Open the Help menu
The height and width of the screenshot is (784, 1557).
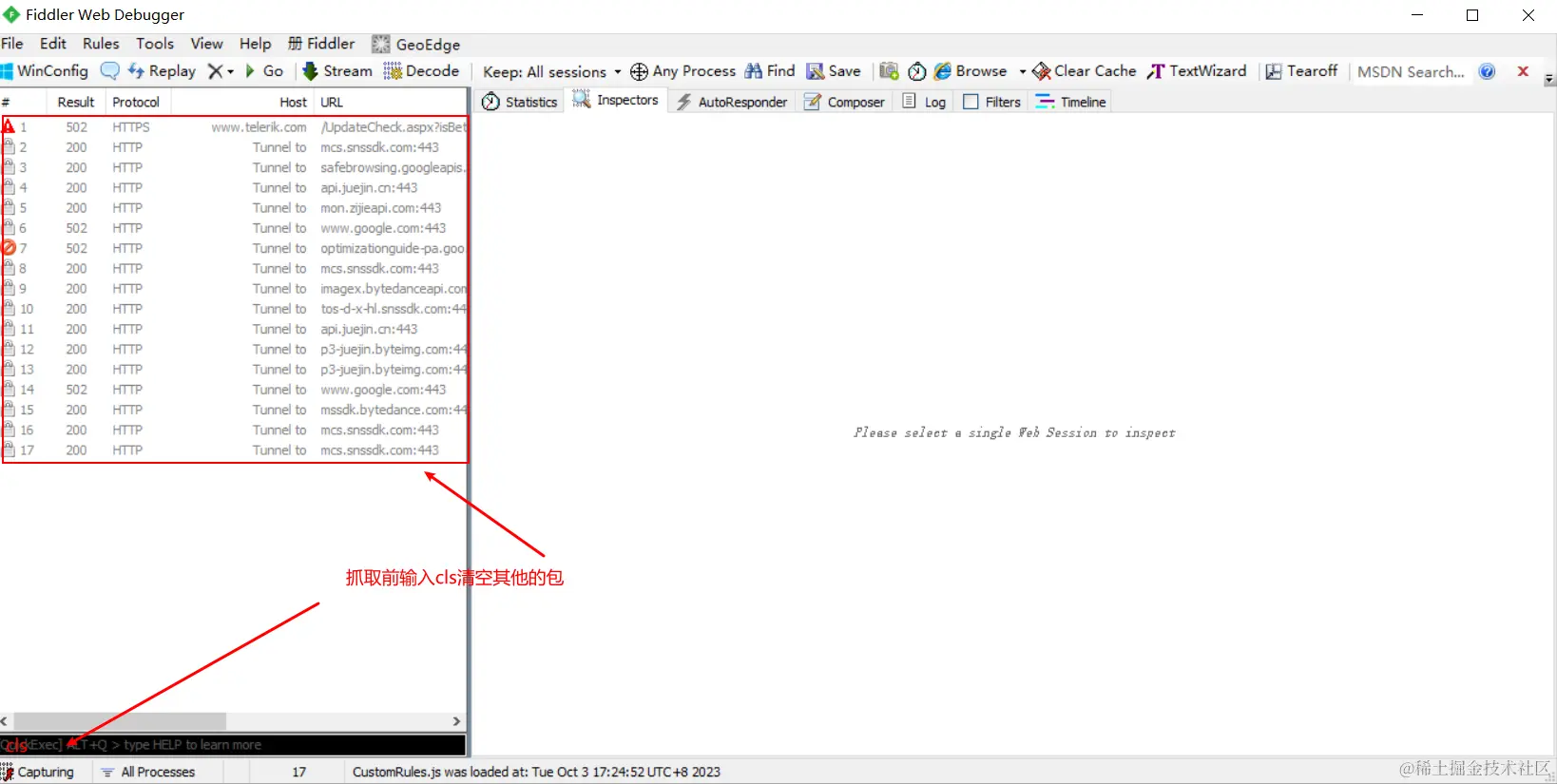tap(255, 44)
